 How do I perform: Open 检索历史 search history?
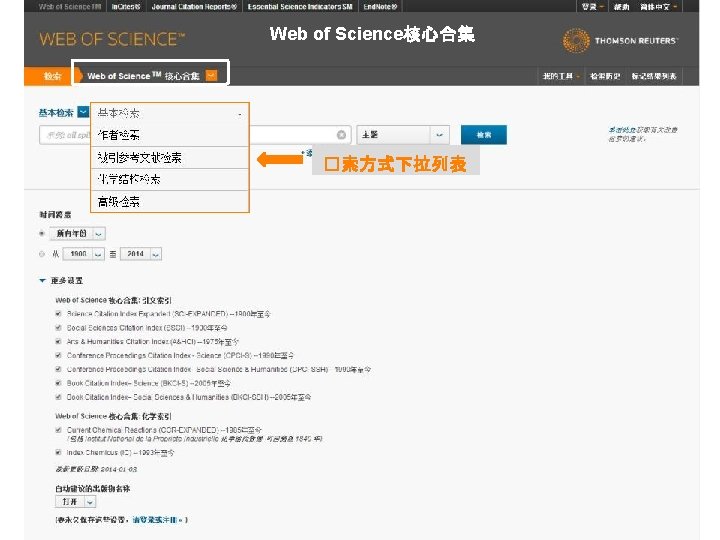coord(605,76)
